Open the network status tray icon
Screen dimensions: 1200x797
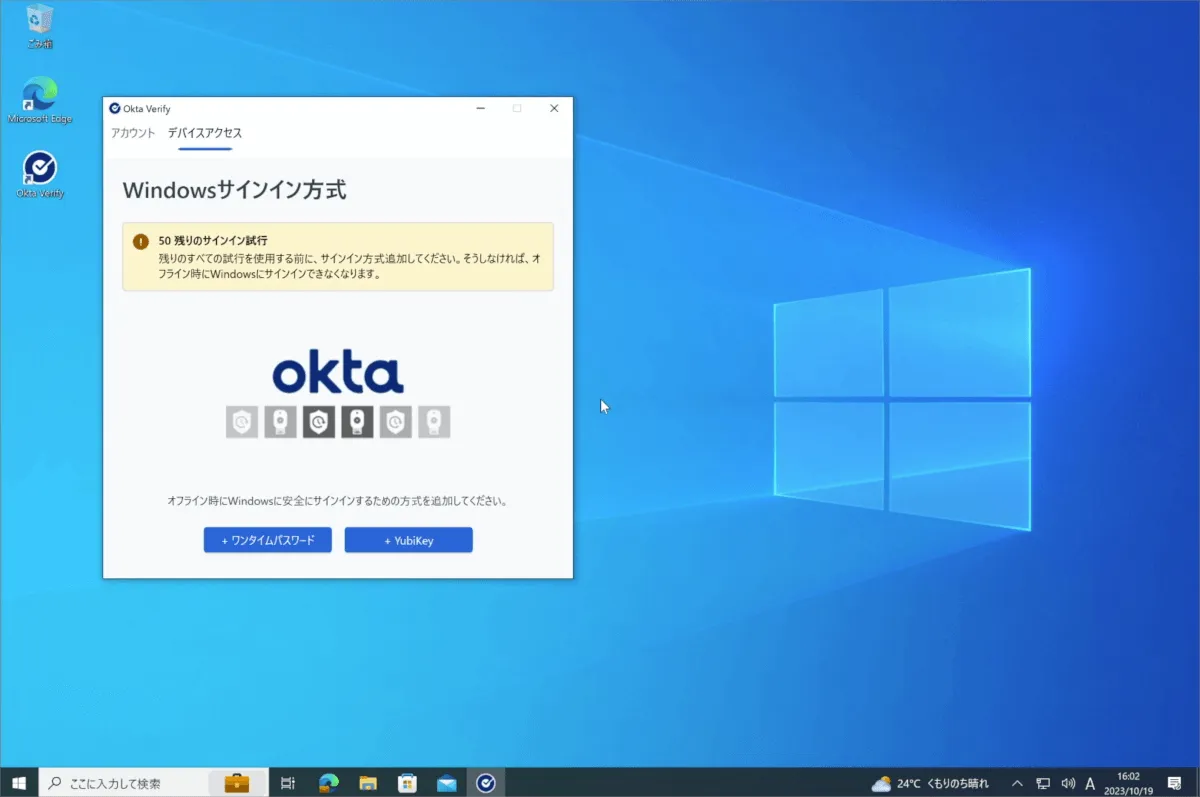[1043, 783]
